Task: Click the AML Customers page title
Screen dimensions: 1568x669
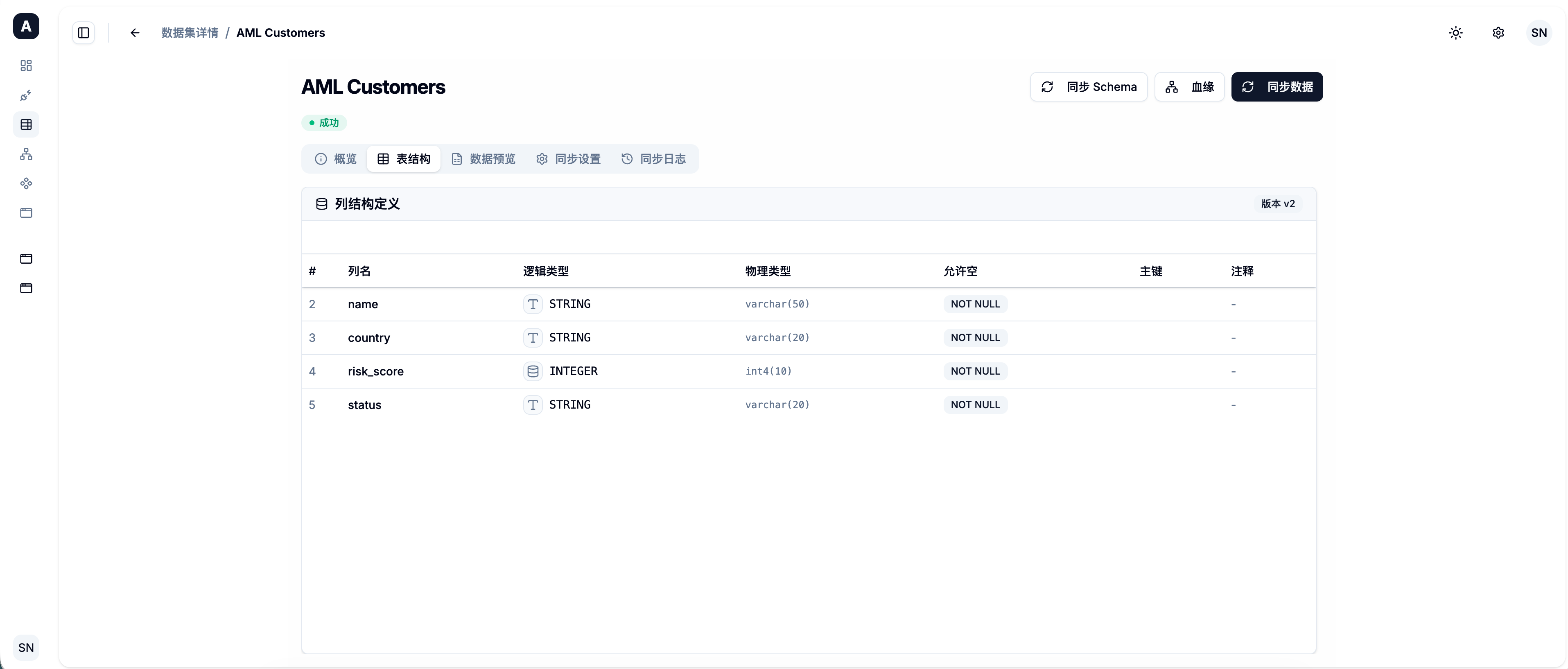Action: [373, 87]
